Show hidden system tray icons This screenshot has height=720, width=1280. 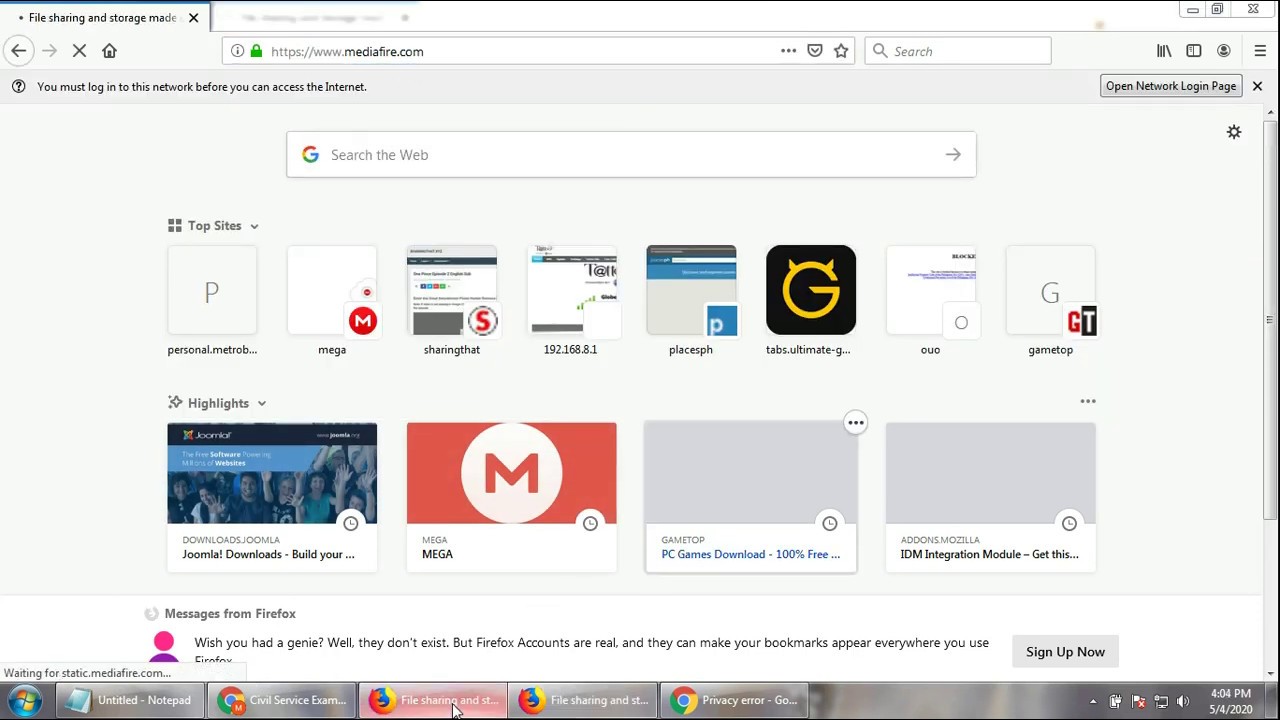(x=1092, y=701)
